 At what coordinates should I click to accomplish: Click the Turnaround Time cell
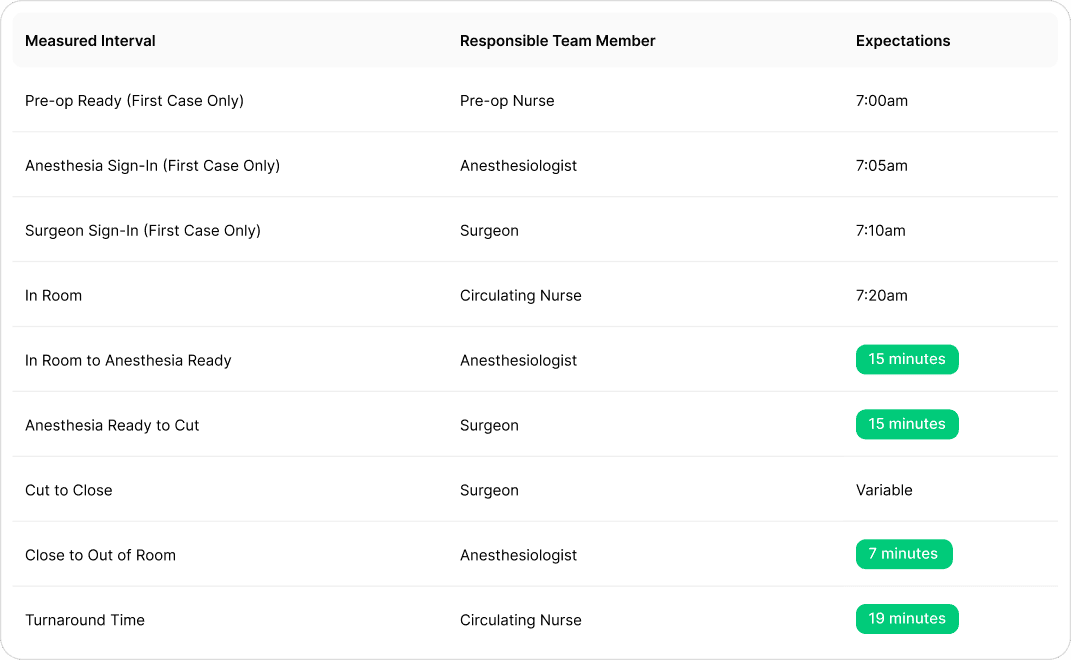click(x=84, y=621)
